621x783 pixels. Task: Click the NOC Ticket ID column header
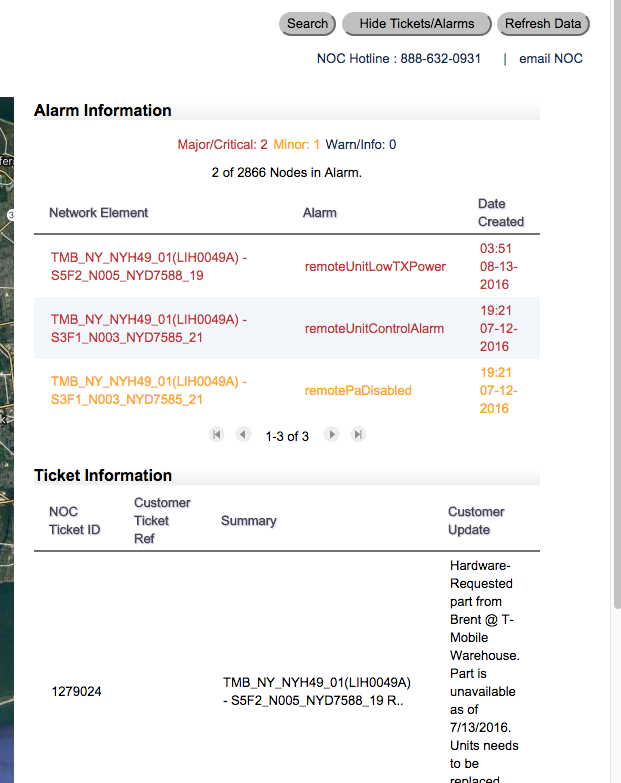tap(75, 520)
